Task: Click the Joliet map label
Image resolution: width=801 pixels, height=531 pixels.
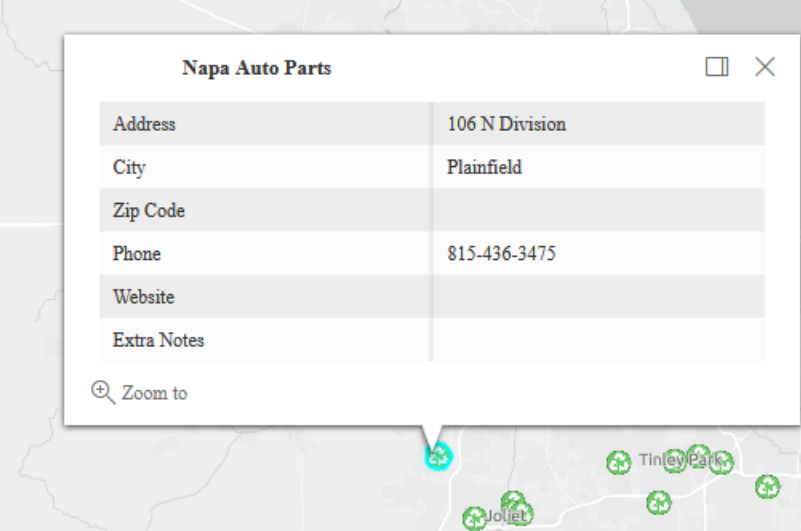Action: point(506,516)
